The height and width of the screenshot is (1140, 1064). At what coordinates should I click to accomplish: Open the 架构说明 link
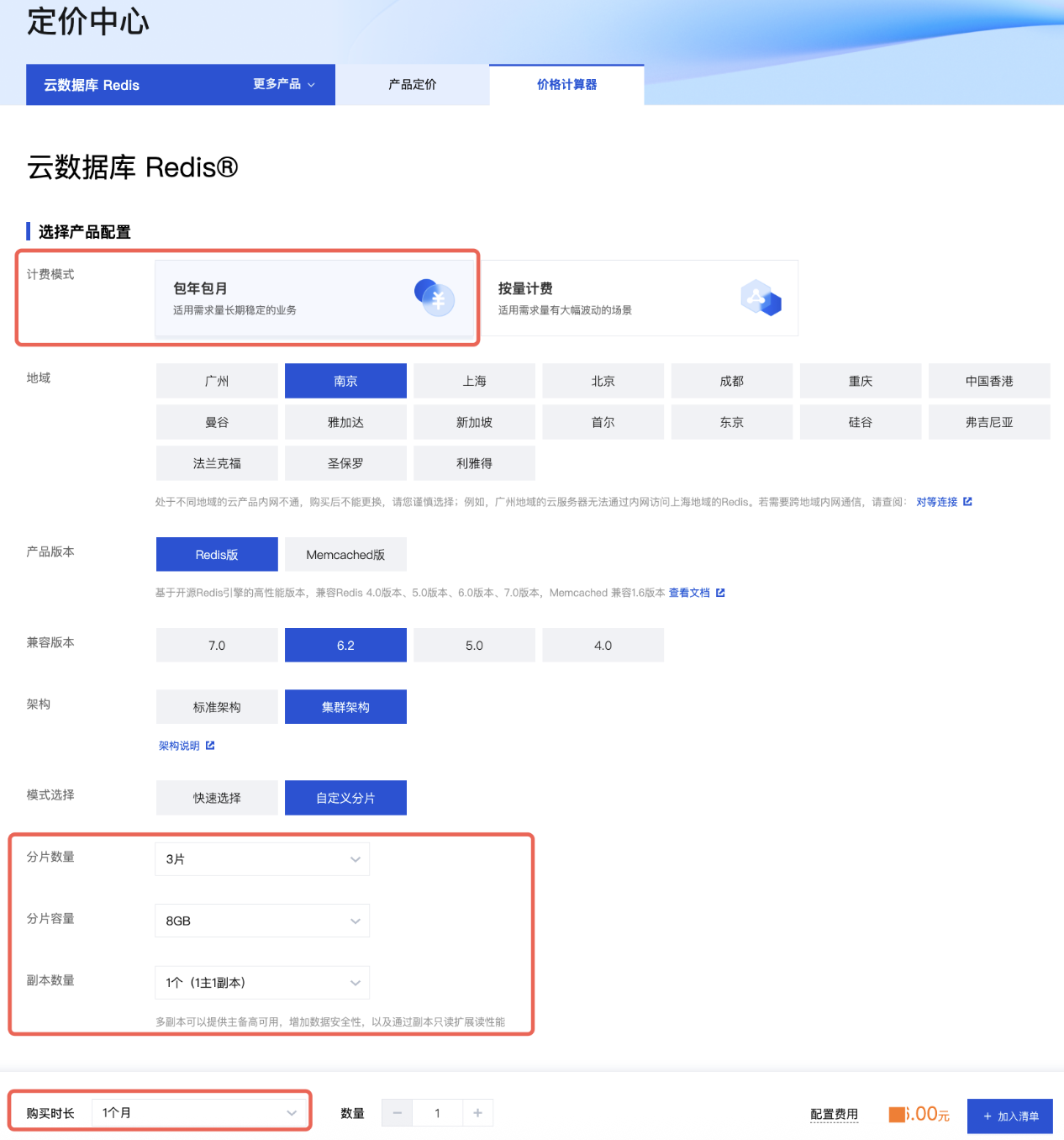click(x=179, y=746)
